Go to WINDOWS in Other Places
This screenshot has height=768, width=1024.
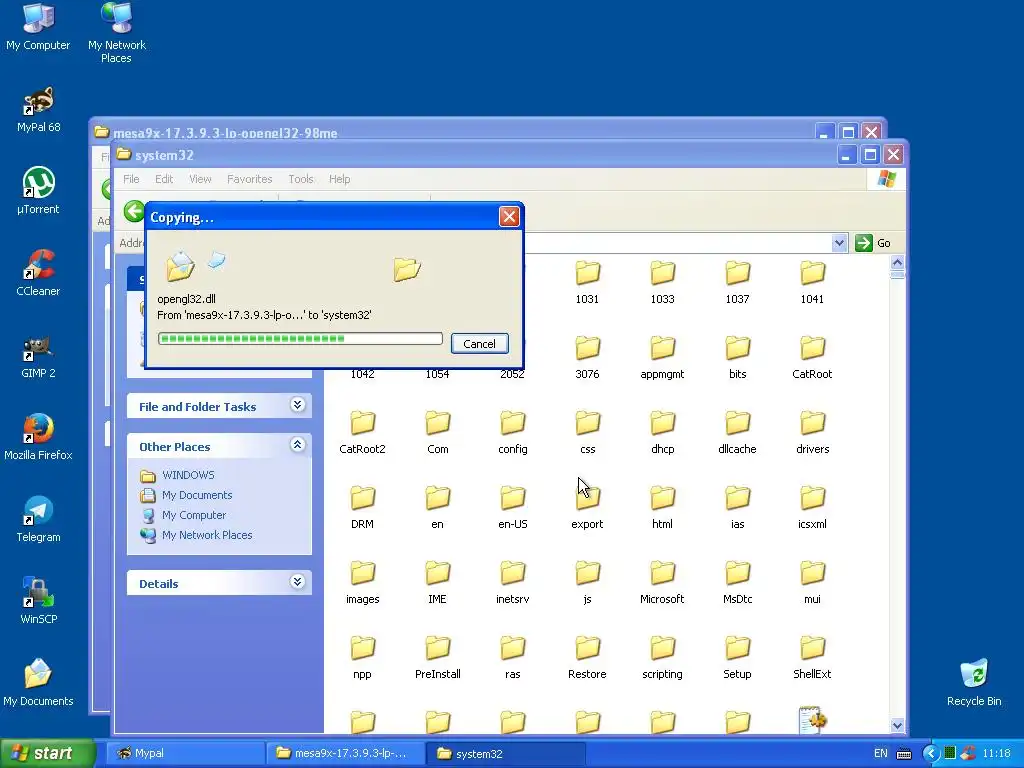188,475
